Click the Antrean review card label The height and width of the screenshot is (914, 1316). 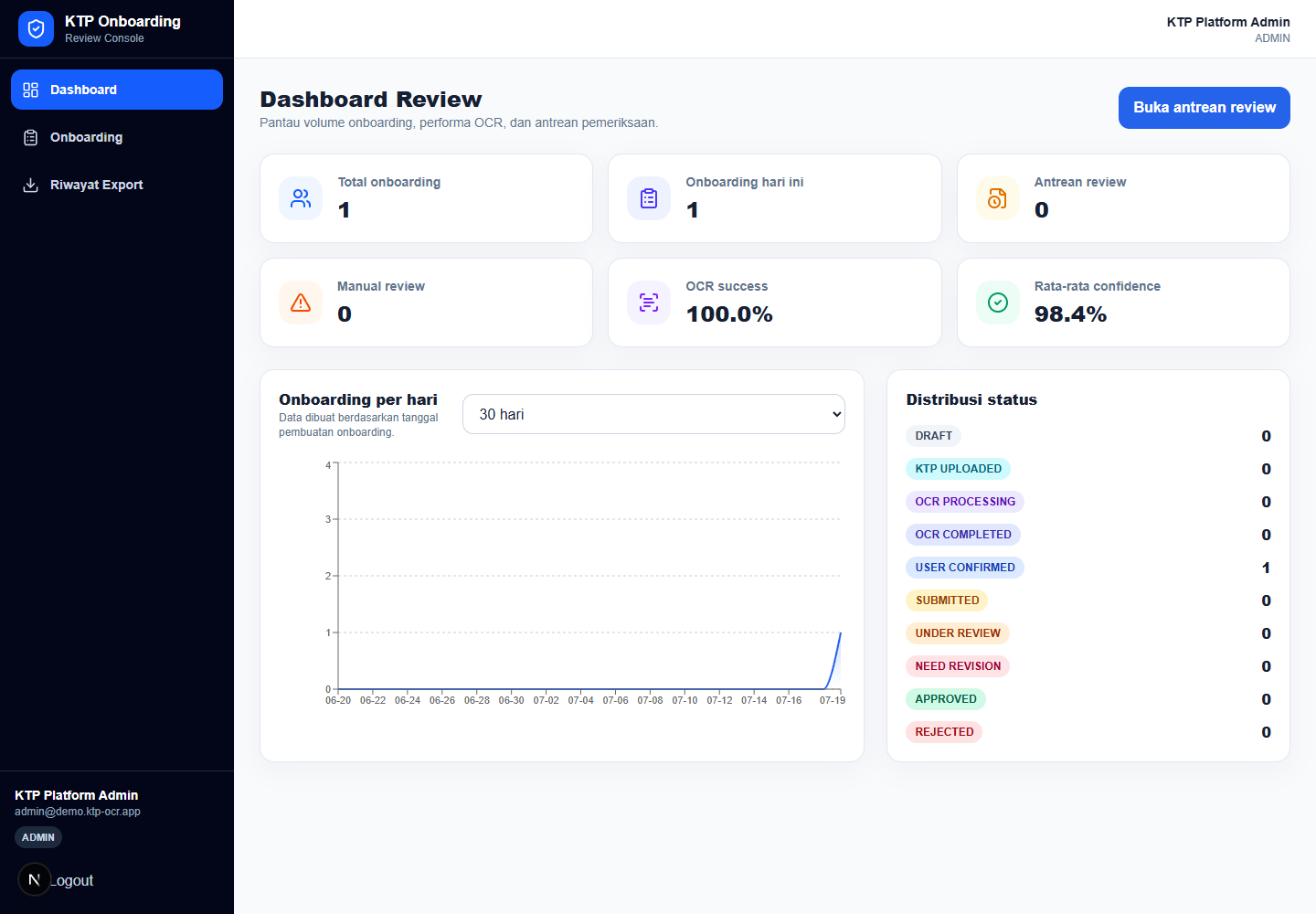click(1080, 182)
